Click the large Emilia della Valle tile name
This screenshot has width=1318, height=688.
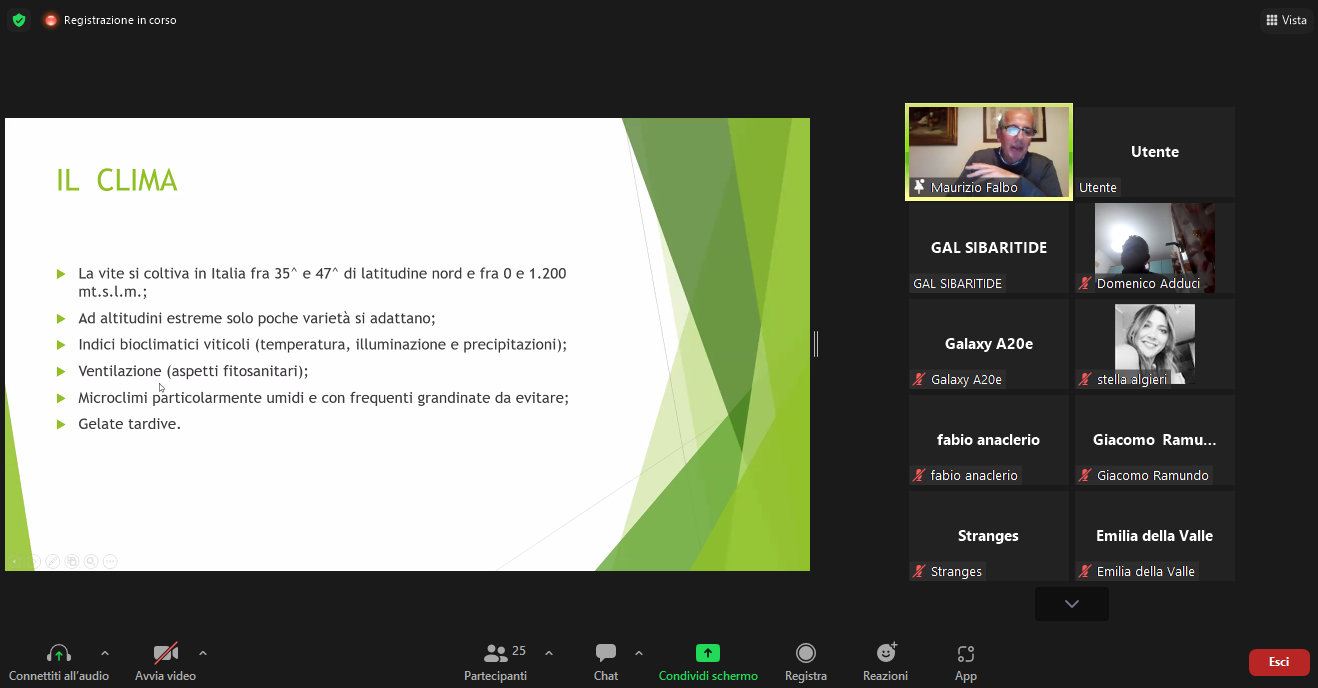coord(1155,536)
